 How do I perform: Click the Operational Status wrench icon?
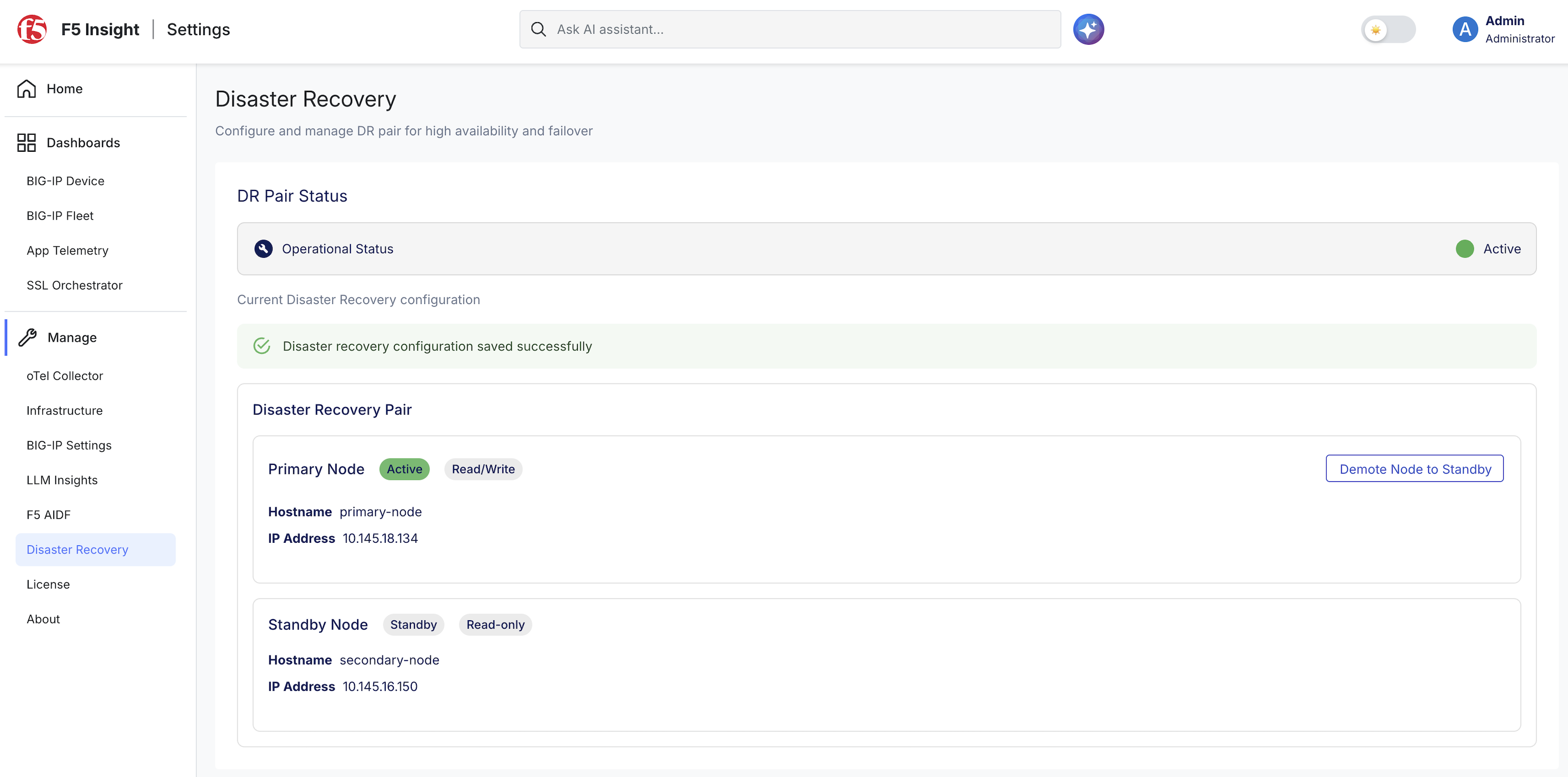click(x=263, y=249)
